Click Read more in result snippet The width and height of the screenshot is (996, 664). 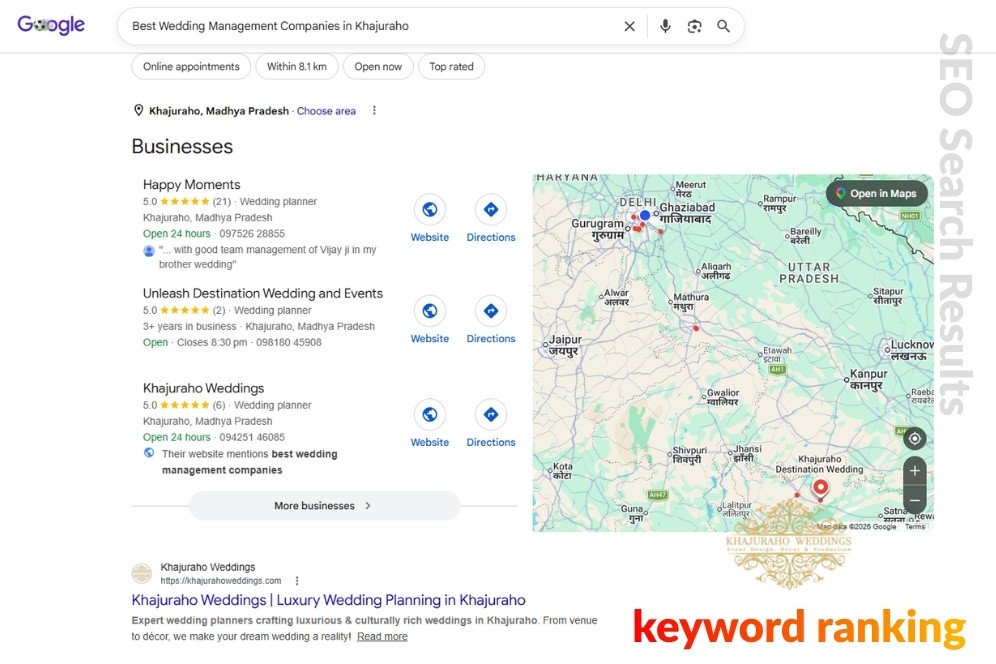click(382, 636)
